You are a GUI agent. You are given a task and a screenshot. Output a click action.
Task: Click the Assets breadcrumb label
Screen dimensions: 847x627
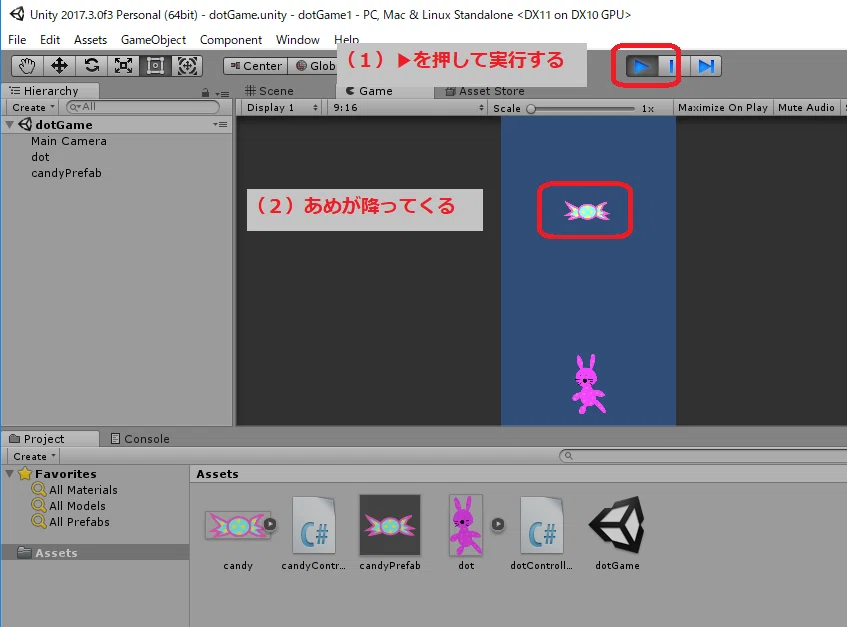(x=217, y=474)
